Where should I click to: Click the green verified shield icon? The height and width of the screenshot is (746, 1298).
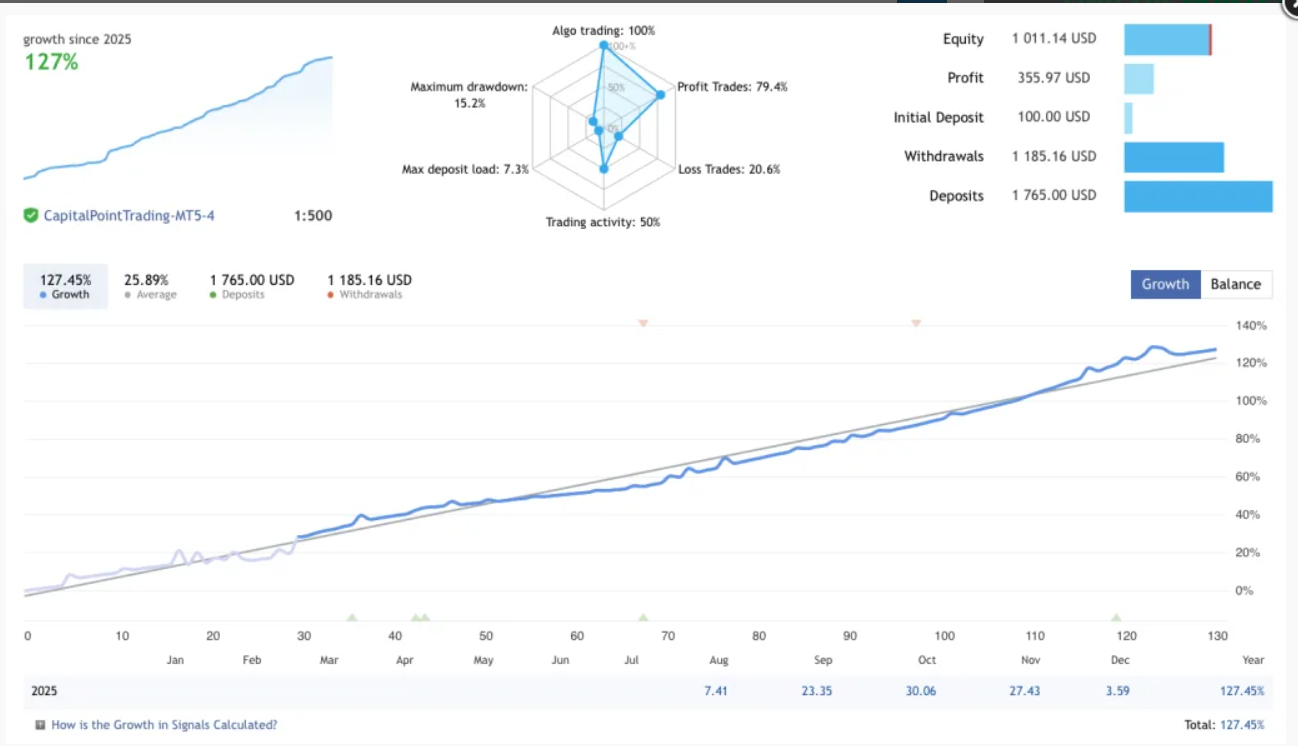[31, 215]
